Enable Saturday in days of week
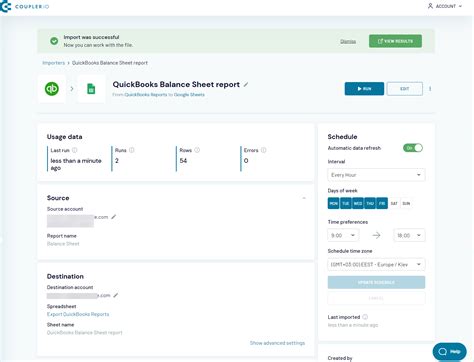The image size is (474, 362). pyautogui.click(x=394, y=203)
